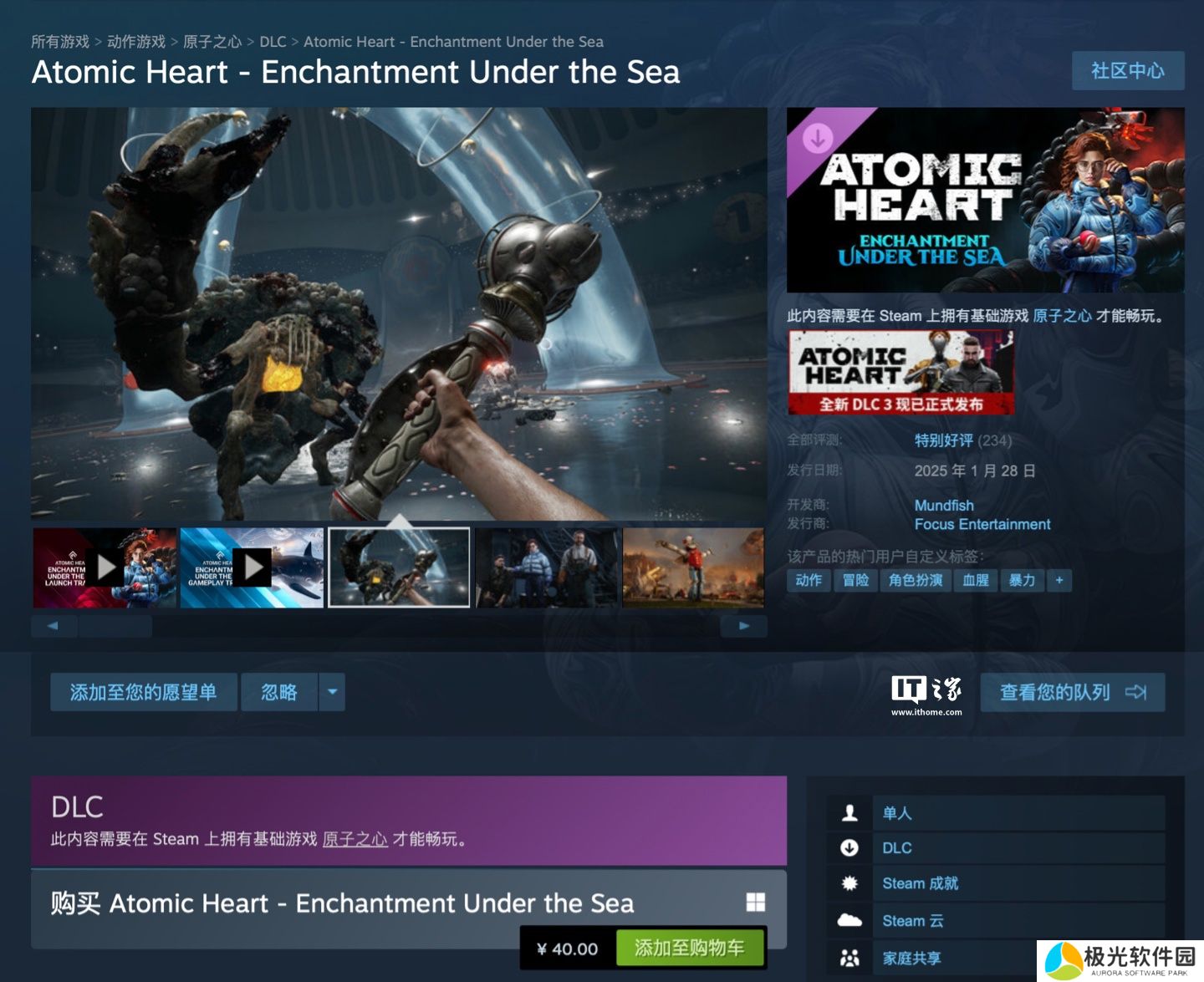The image size is (1204, 982).
Task: Open the 社区中心 button
Action: (1128, 71)
